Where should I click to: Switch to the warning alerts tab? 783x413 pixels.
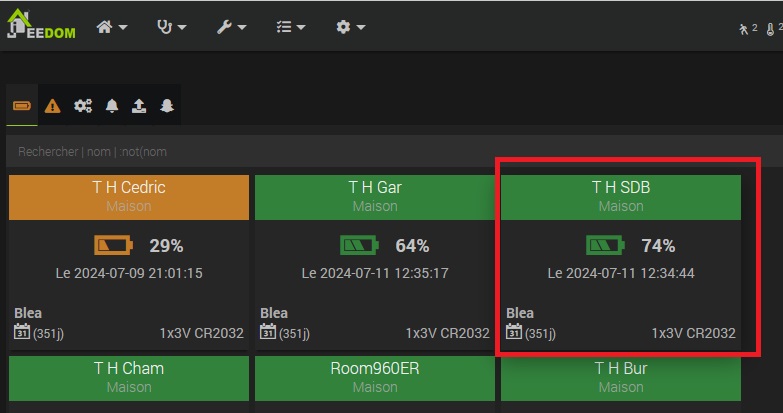pos(52,106)
